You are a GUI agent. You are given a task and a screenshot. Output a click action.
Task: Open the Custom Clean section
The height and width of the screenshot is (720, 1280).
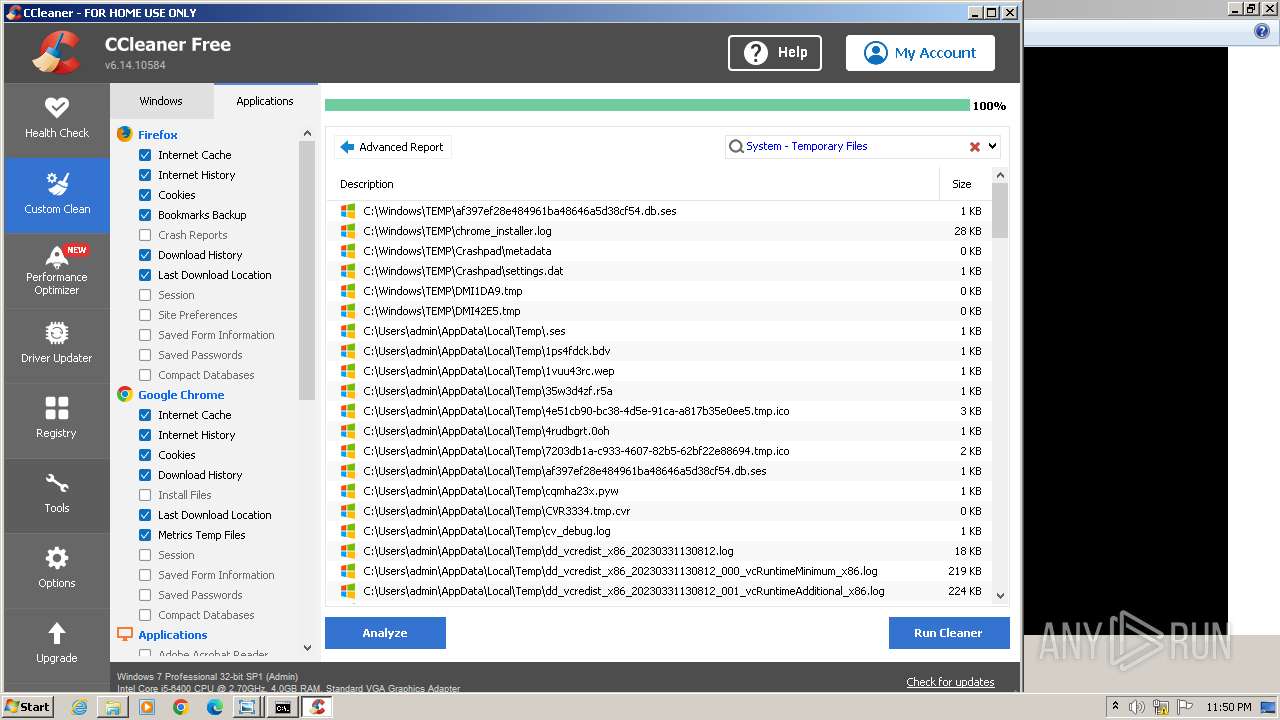57,196
